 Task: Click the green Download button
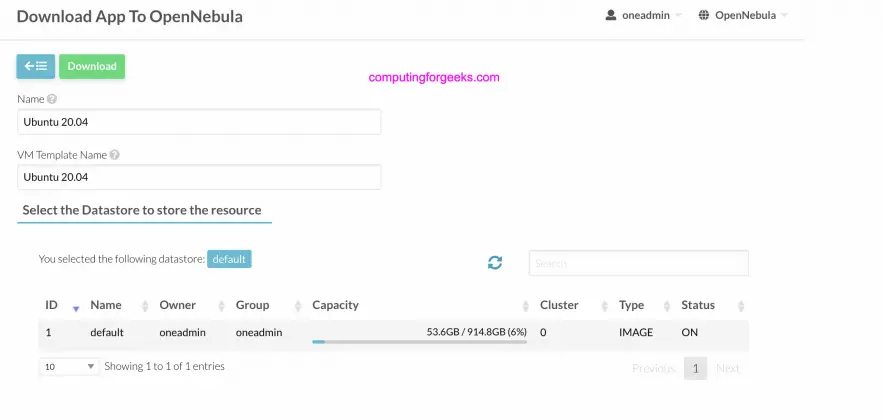[92, 66]
